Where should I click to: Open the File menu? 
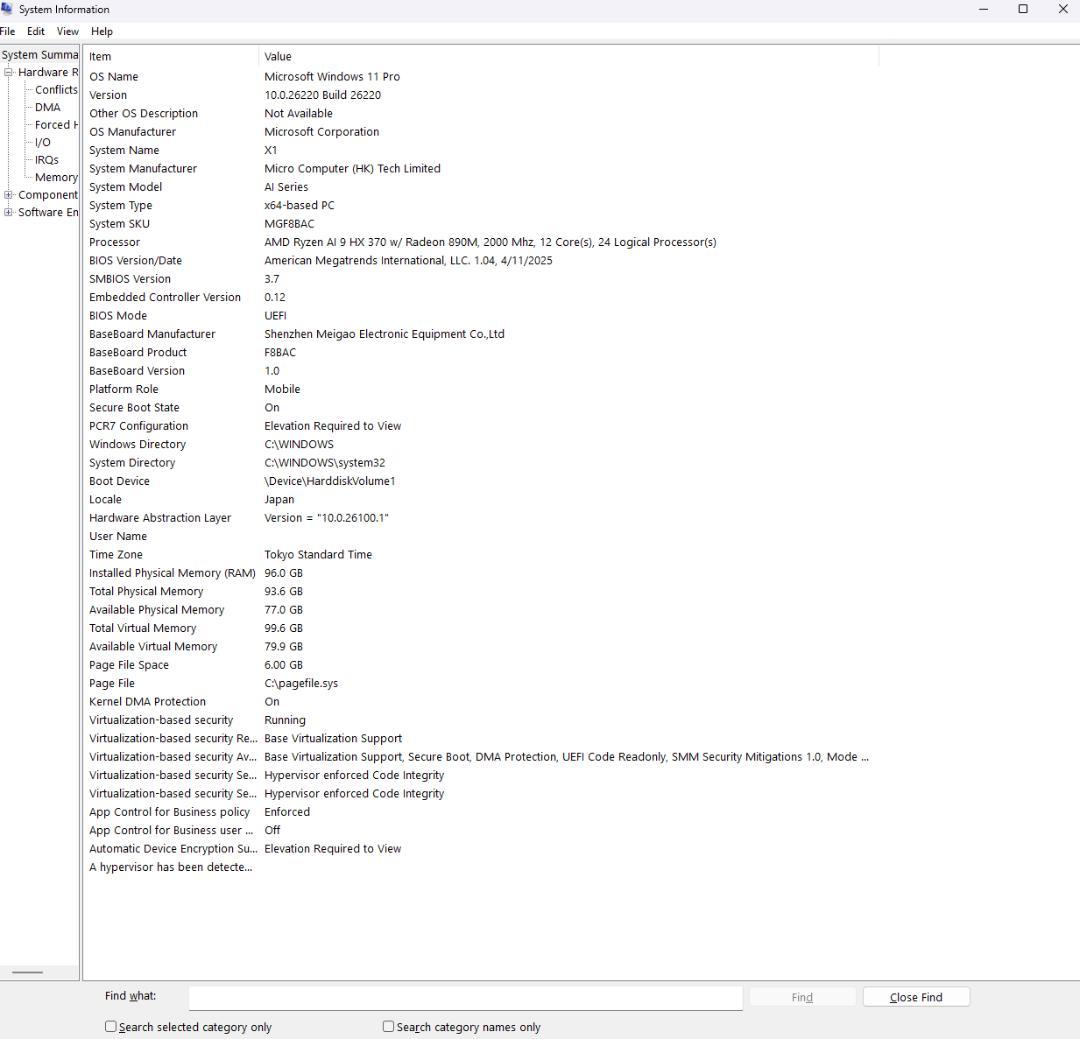coord(8,31)
